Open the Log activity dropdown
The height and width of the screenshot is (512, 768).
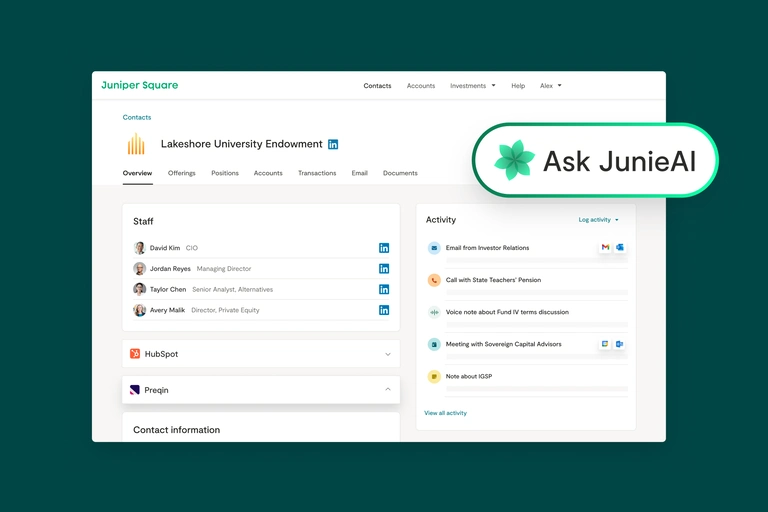tap(599, 219)
